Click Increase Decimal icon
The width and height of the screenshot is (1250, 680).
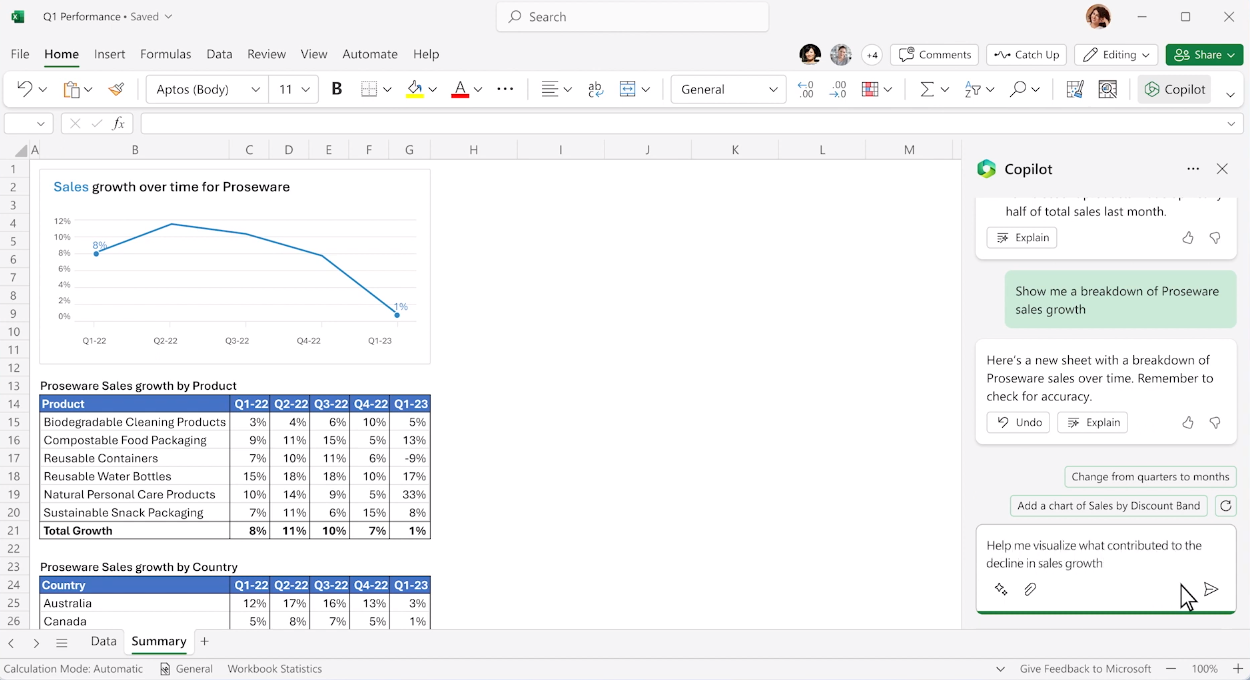838,89
